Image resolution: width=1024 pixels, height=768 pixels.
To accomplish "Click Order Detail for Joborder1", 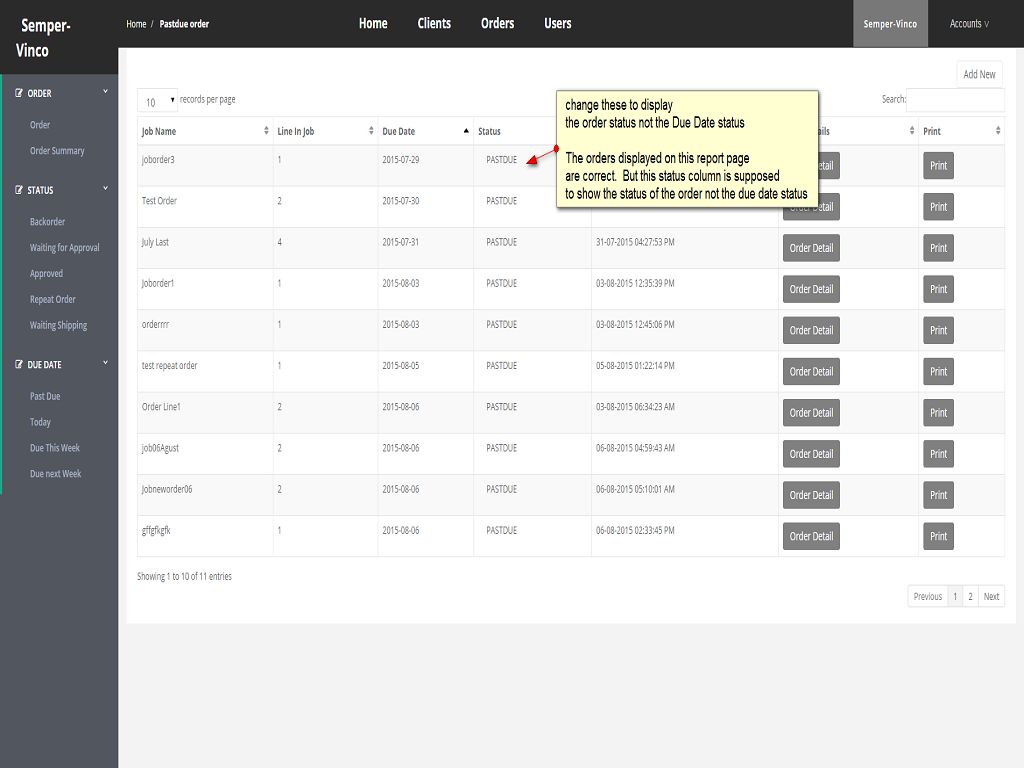I will [811, 289].
